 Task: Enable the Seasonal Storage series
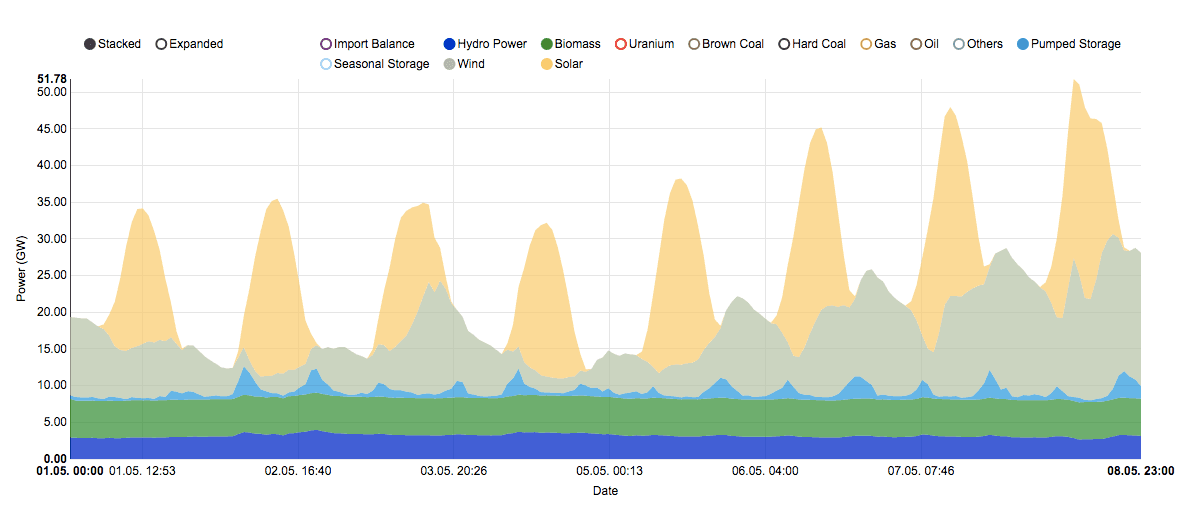tap(326, 64)
